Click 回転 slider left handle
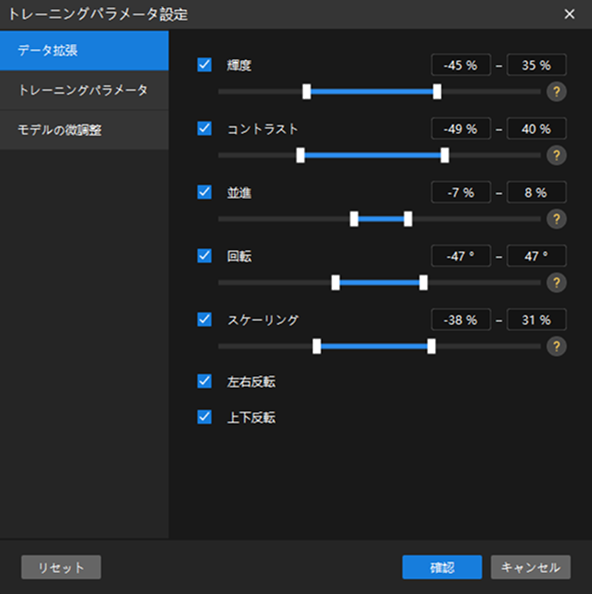 pos(336,283)
